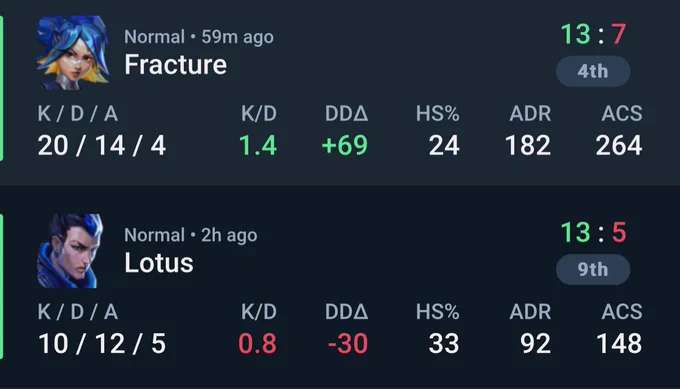This screenshot has height=389, width=680.
Task: Click the Fracture ACS value 264
Action: [x=619, y=145]
